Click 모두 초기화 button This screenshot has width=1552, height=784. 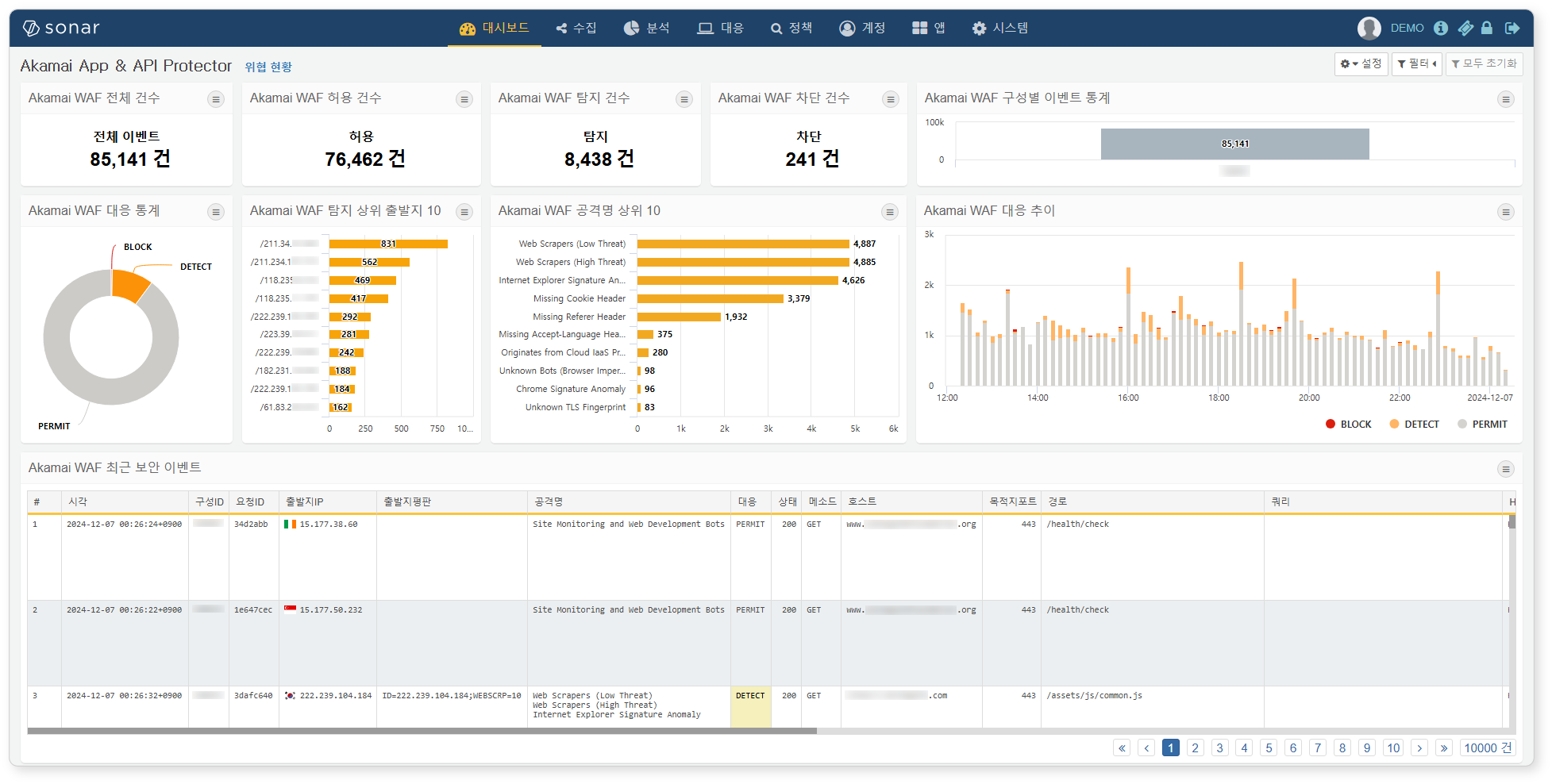click(x=1484, y=63)
